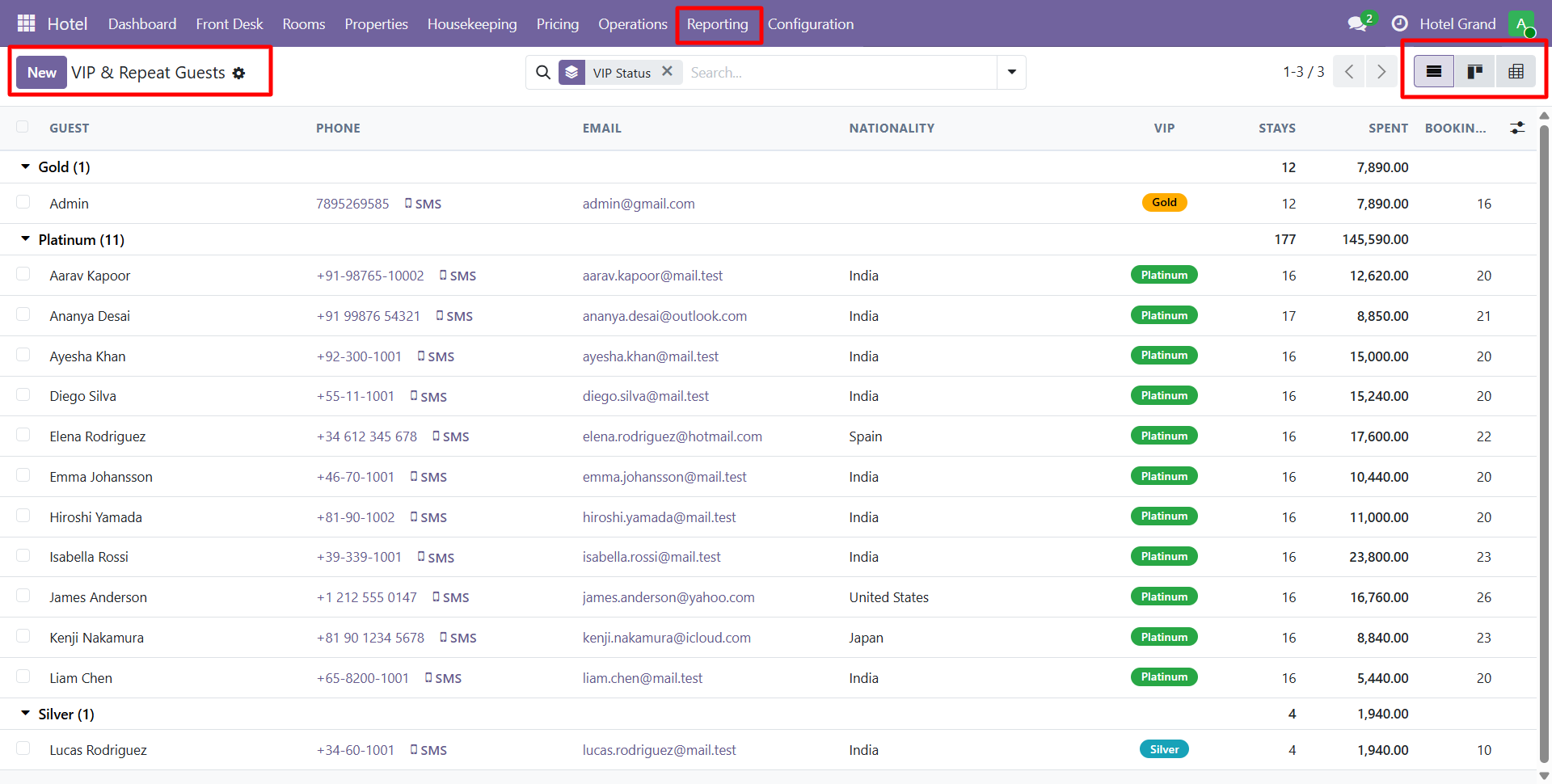Click the Gold VIP badge for Admin
This screenshot has height=784, width=1552.
1164,202
